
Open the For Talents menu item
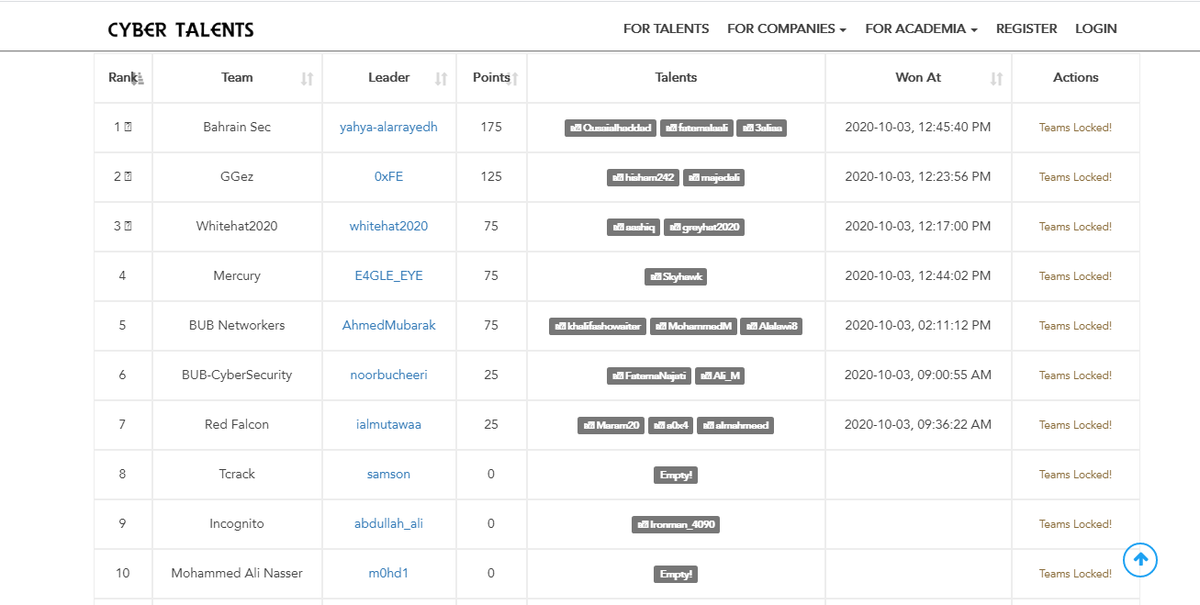666,29
